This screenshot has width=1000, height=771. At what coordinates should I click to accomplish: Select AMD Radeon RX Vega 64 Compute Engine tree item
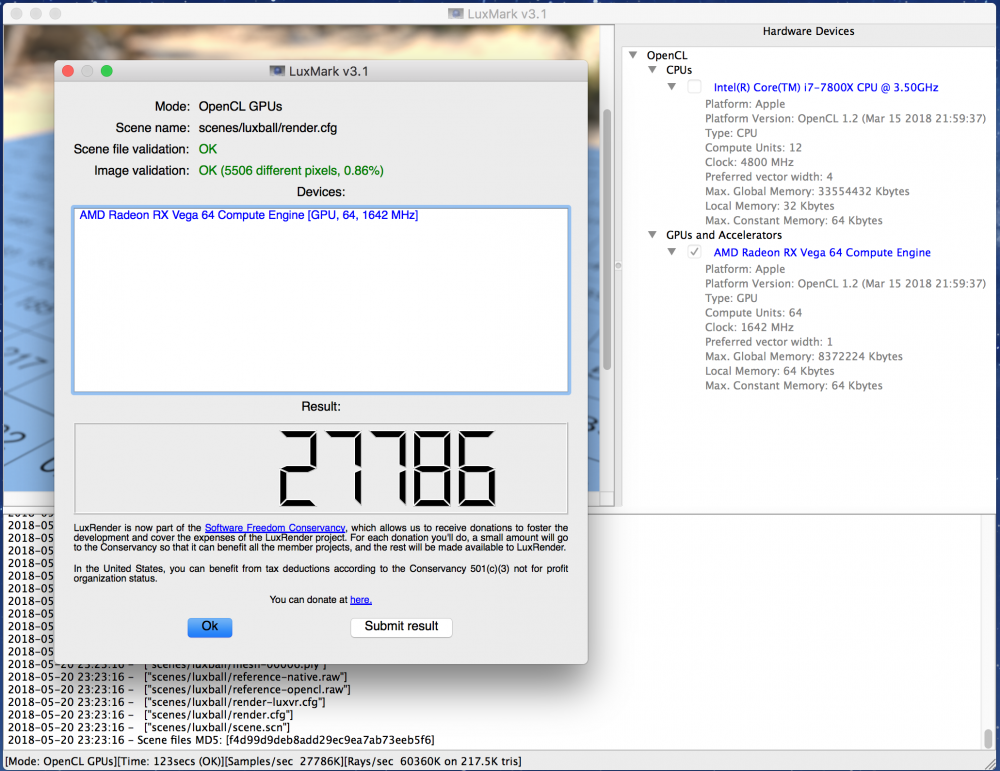point(822,253)
